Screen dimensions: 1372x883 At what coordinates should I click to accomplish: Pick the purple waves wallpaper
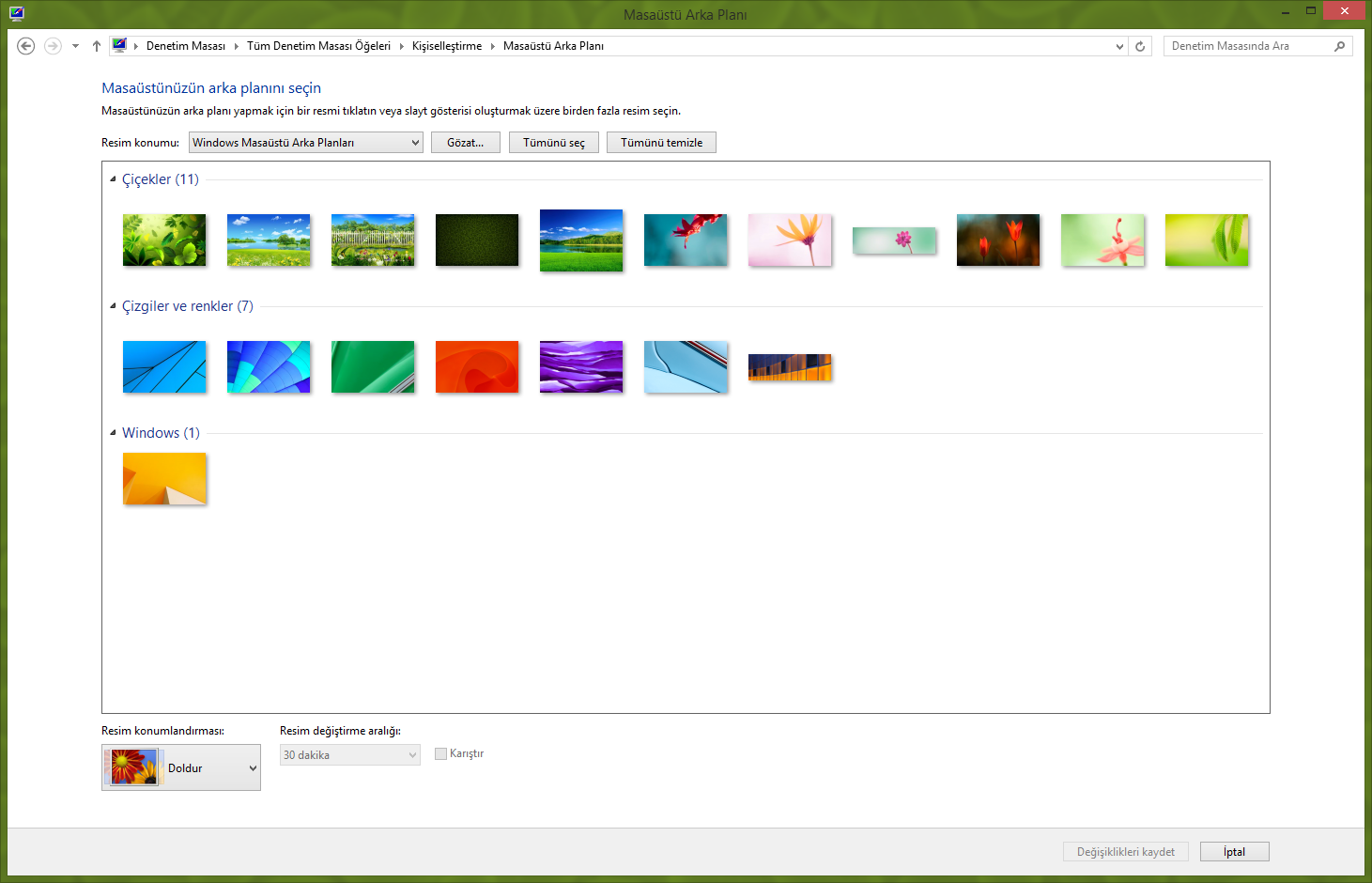point(581,366)
